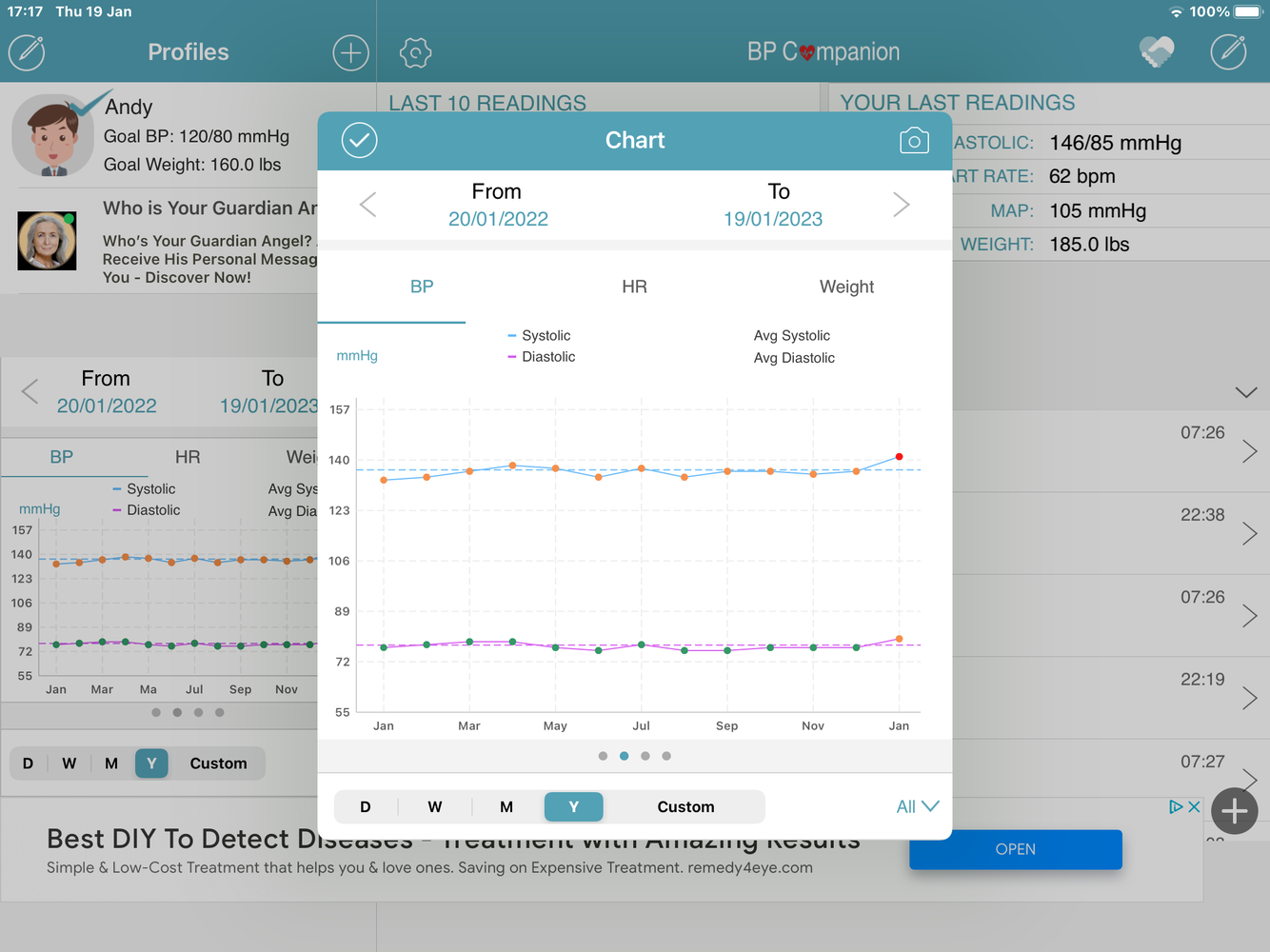Tap OPEN button on the advertisement
Screen dimensions: 1270x952
point(1016,849)
